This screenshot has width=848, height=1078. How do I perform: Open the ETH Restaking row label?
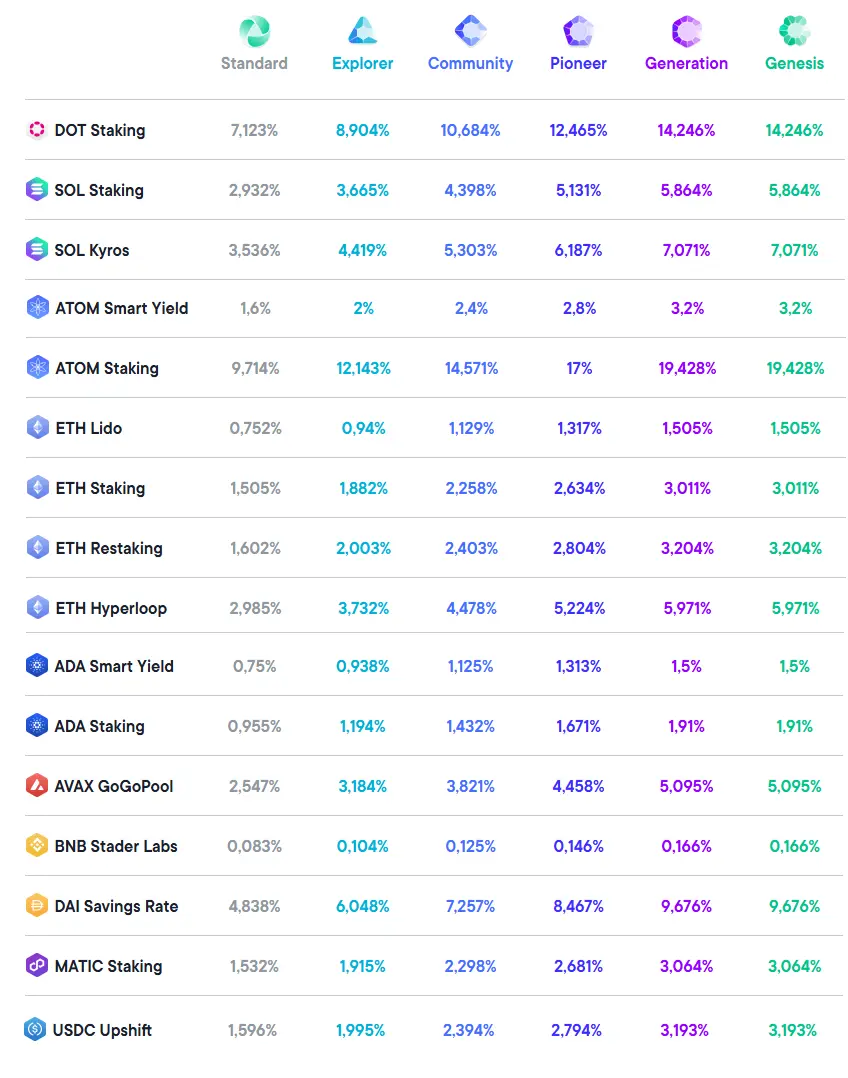point(108,548)
